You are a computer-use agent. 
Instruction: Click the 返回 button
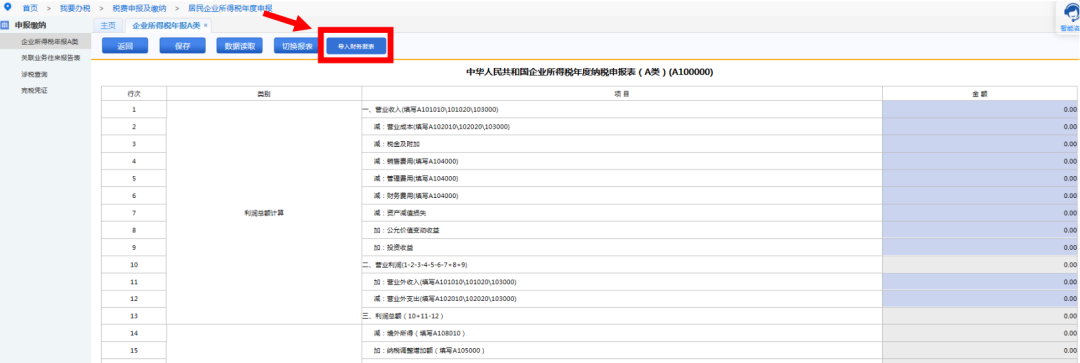pos(125,46)
